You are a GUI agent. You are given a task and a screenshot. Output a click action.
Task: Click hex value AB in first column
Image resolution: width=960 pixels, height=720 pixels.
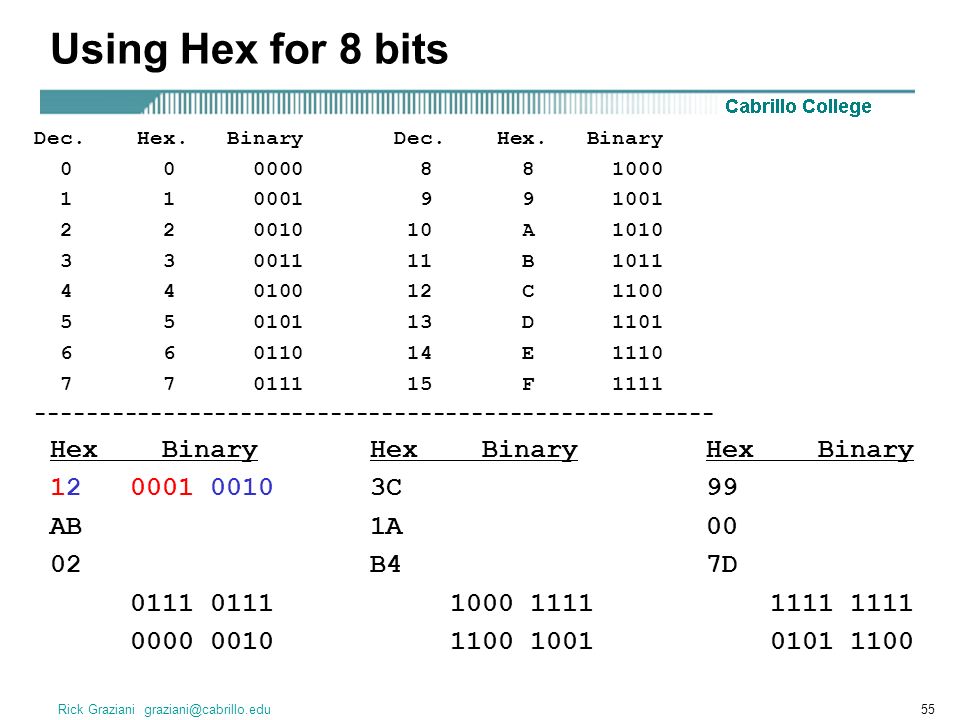pyautogui.click(x=66, y=526)
